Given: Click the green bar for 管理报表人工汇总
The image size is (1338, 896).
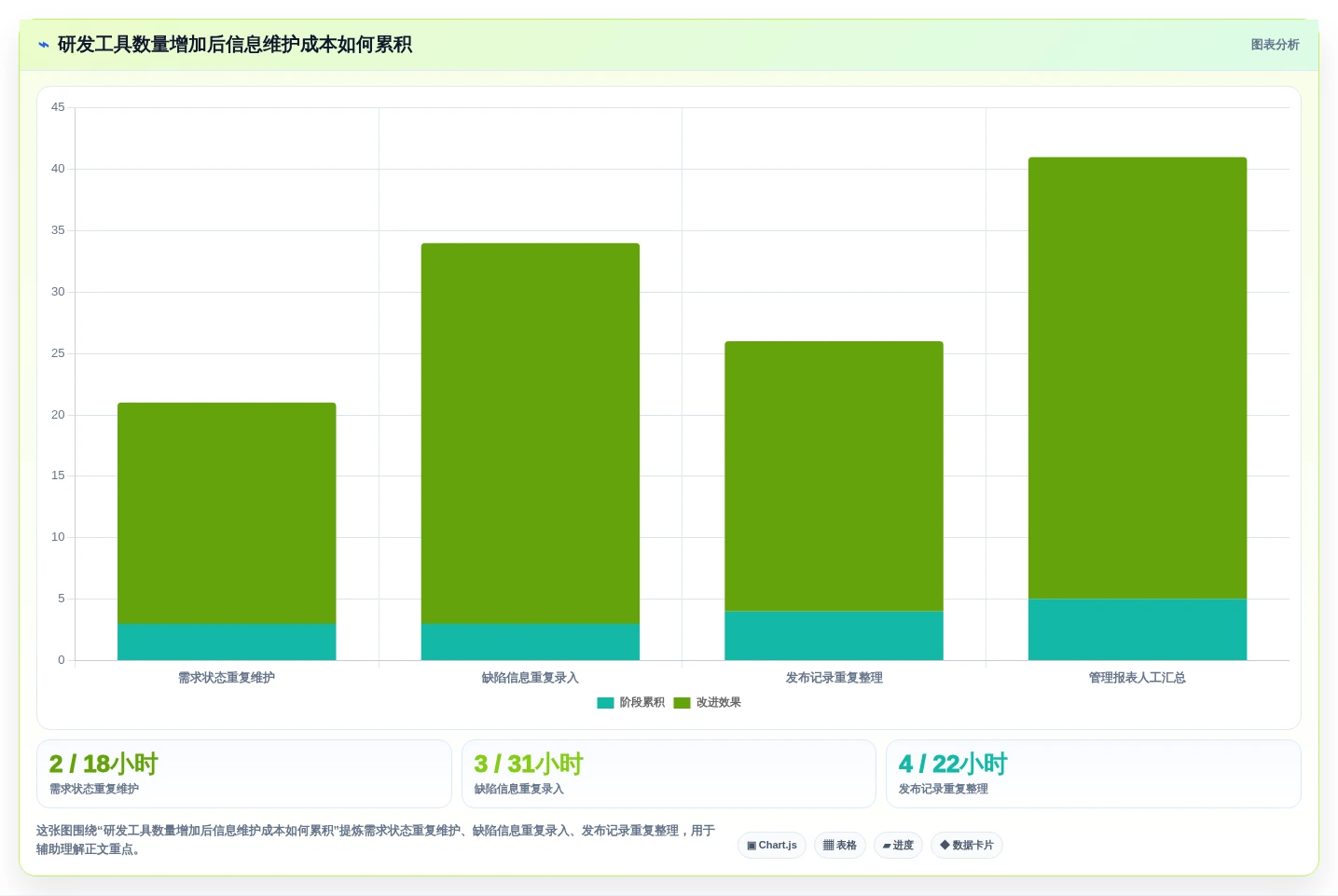Looking at the screenshot, I should 1138,378.
